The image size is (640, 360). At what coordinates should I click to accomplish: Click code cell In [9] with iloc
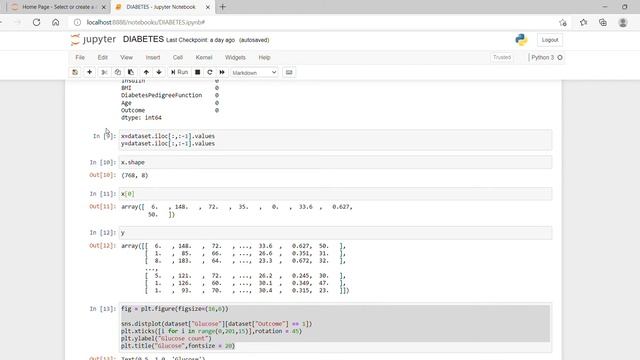pos(336,140)
